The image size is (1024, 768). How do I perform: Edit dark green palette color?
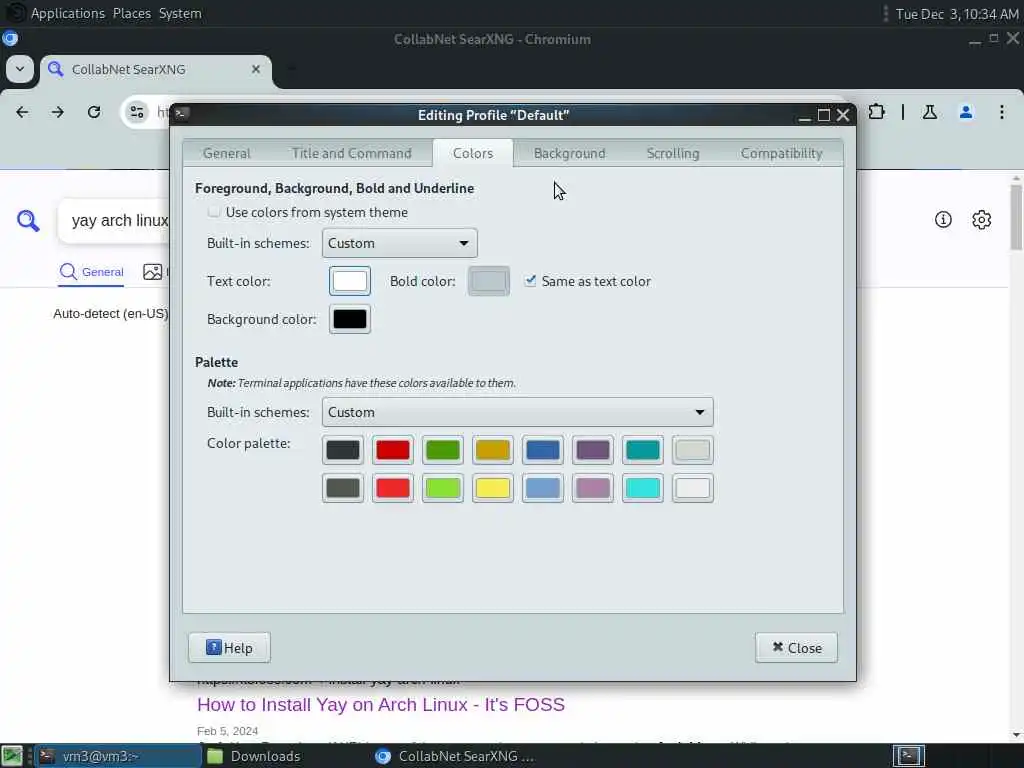[443, 450]
